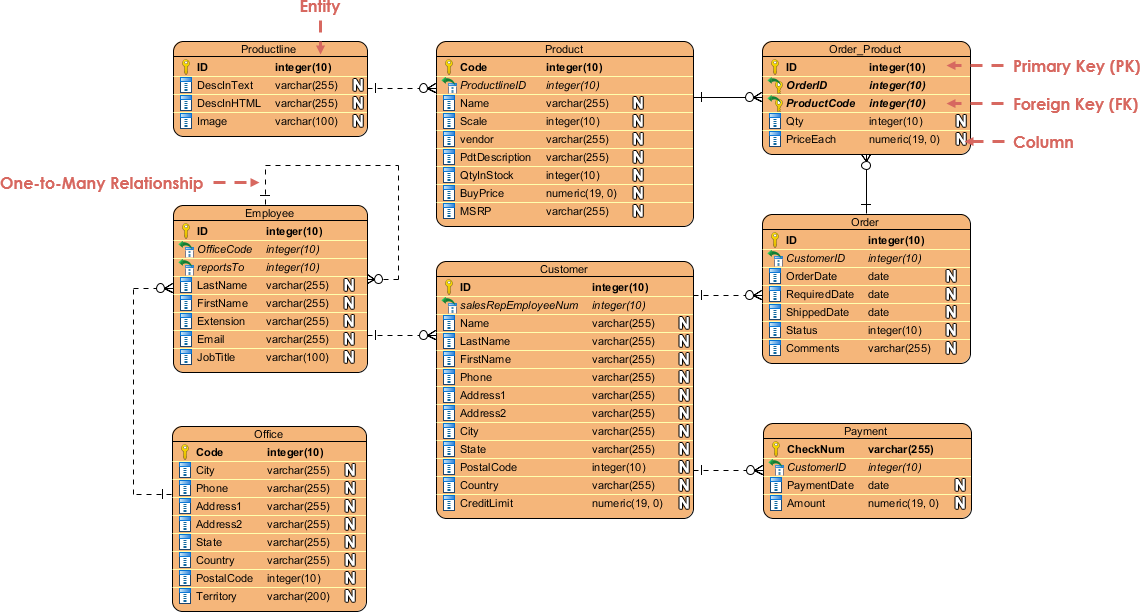This screenshot has width=1140, height=612.
Task: Click the Office Phone column name
Action: 212,488
